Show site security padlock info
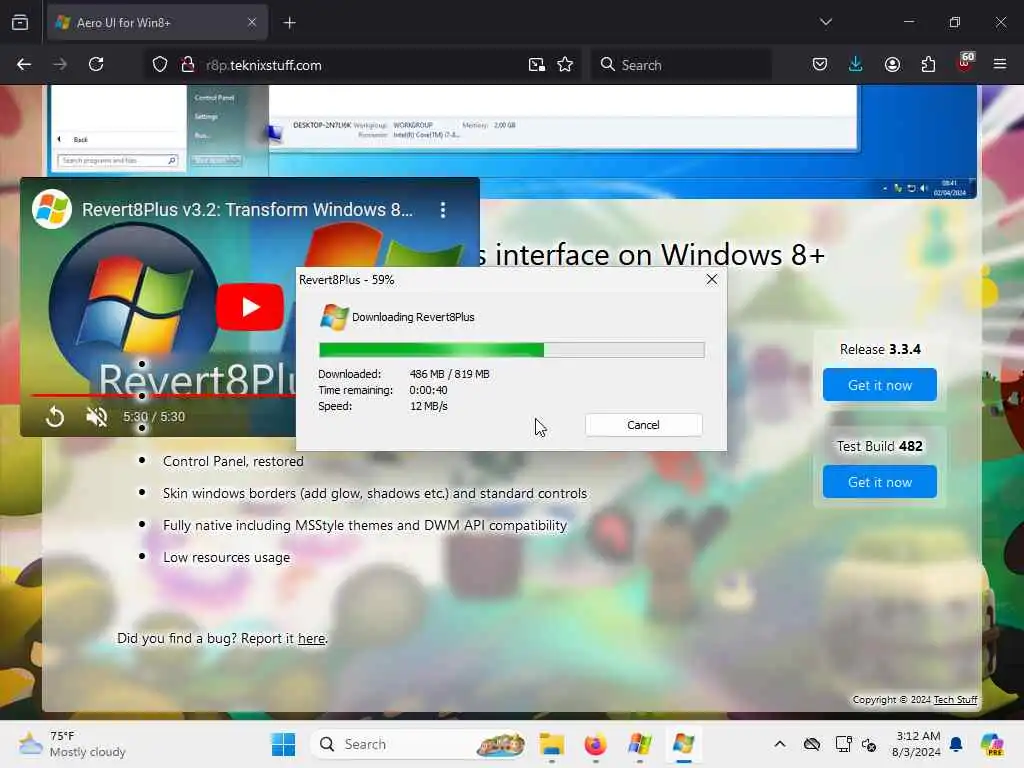The width and height of the screenshot is (1024, 768). [x=188, y=64]
